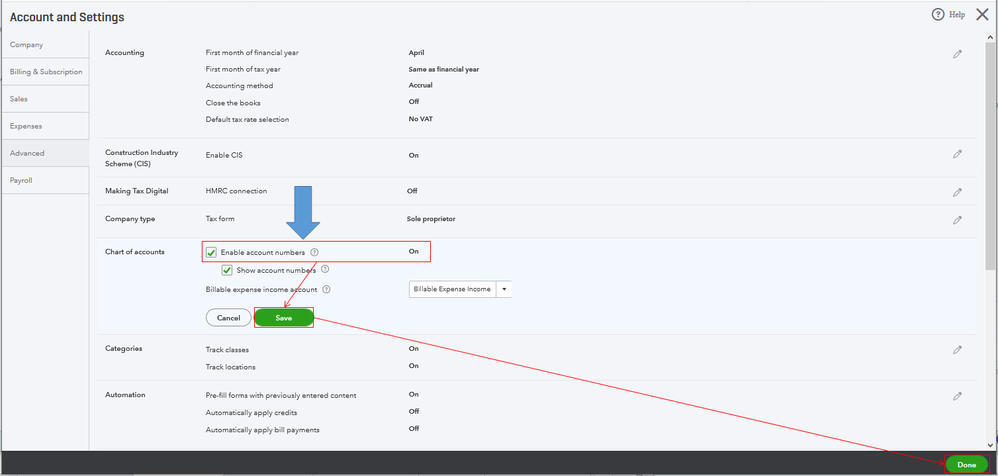
Task: Edit Company type using pencil icon
Action: [957, 220]
